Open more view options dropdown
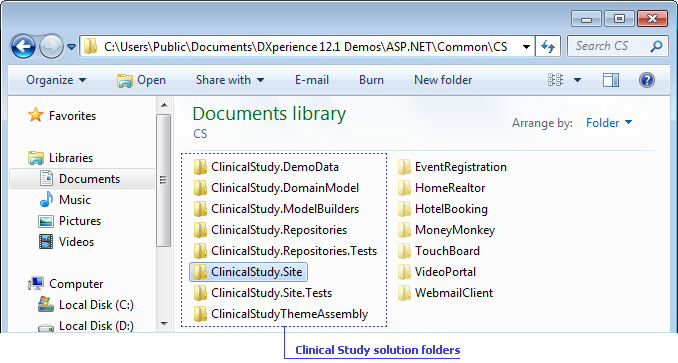This screenshot has width=678, height=363. click(577, 80)
